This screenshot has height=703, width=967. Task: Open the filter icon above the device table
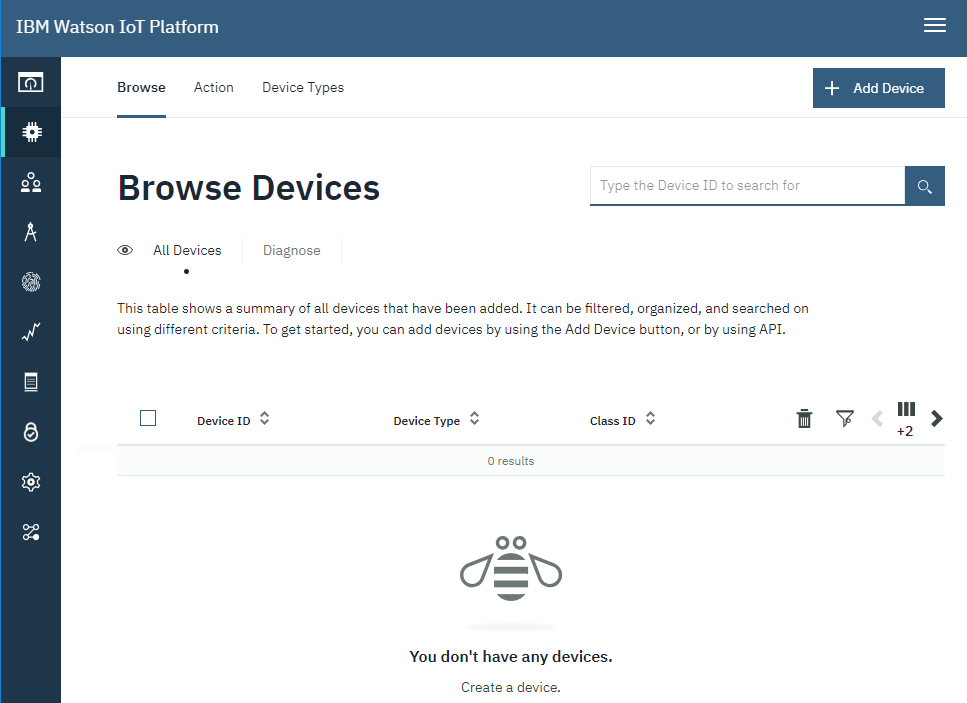click(845, 418)
